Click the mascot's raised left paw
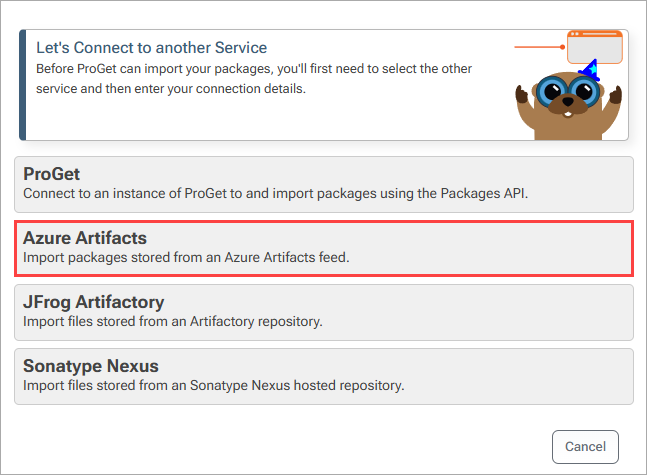 point(522,94)
